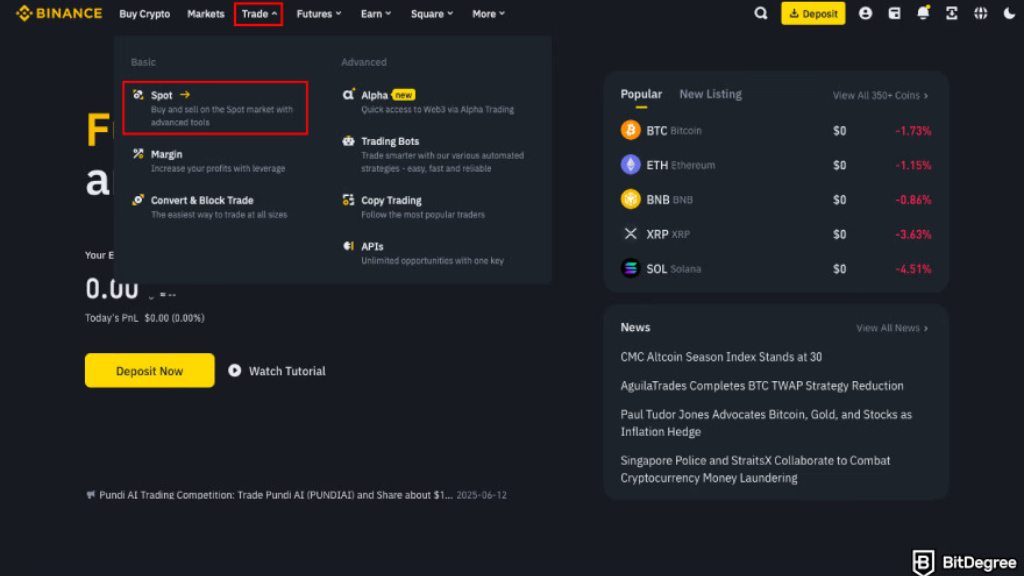Select Spot from Trade menu

215,108
